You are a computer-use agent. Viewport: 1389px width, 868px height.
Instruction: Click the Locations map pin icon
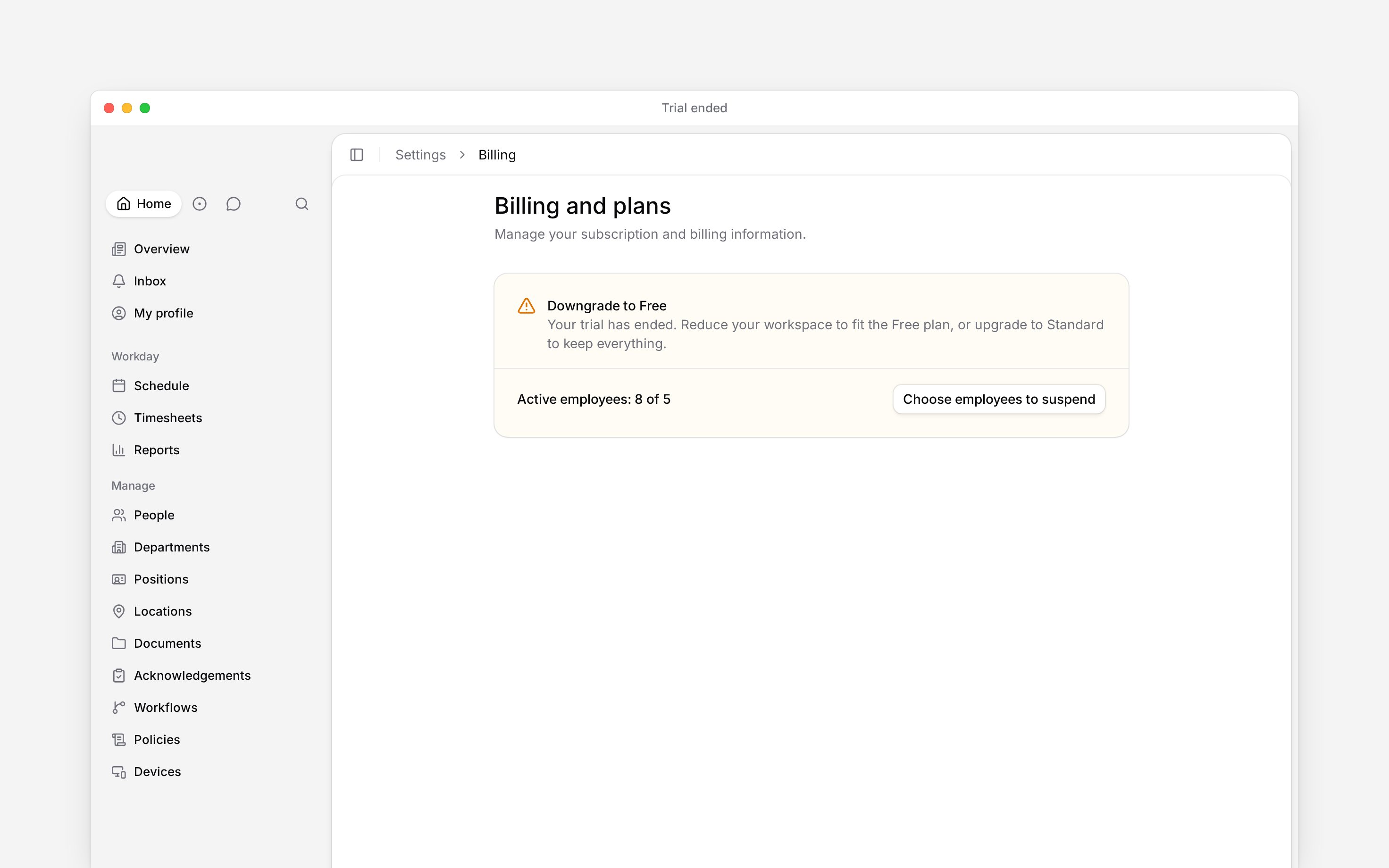(x=119, y=611)
